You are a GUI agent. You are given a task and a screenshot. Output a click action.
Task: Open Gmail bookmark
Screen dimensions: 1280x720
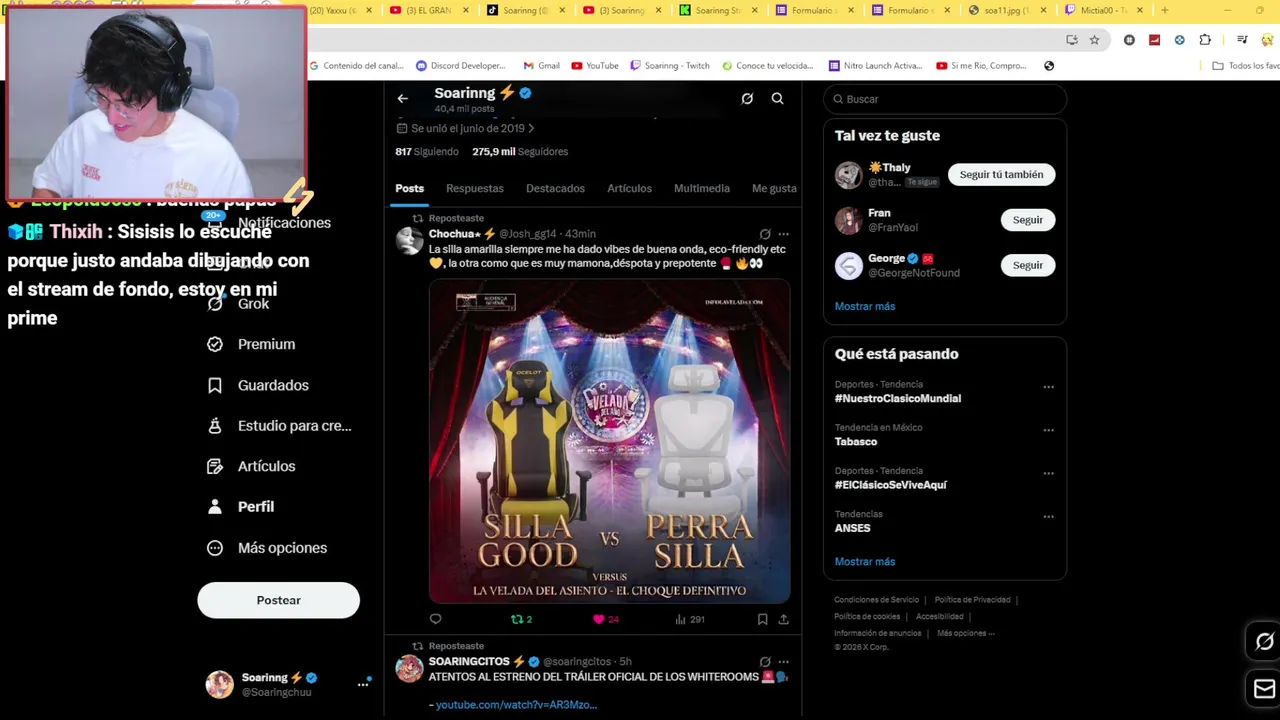point(541,66)
